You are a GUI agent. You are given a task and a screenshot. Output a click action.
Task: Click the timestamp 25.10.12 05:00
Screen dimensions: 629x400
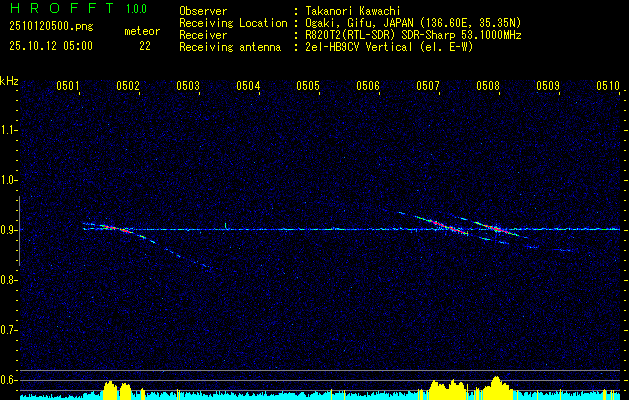point(51,46)
